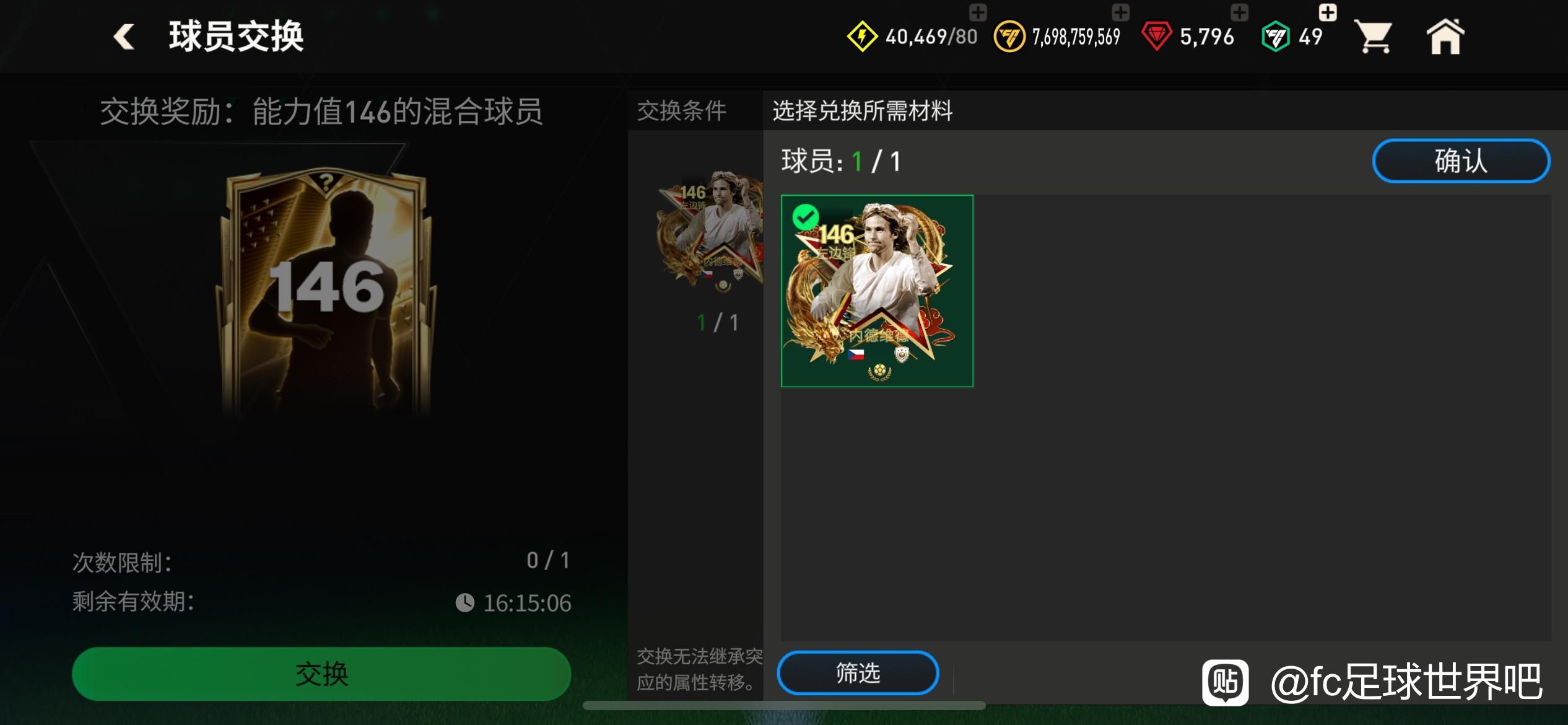Tap the yellow energy lightning icon

click(x=862, y=37)
